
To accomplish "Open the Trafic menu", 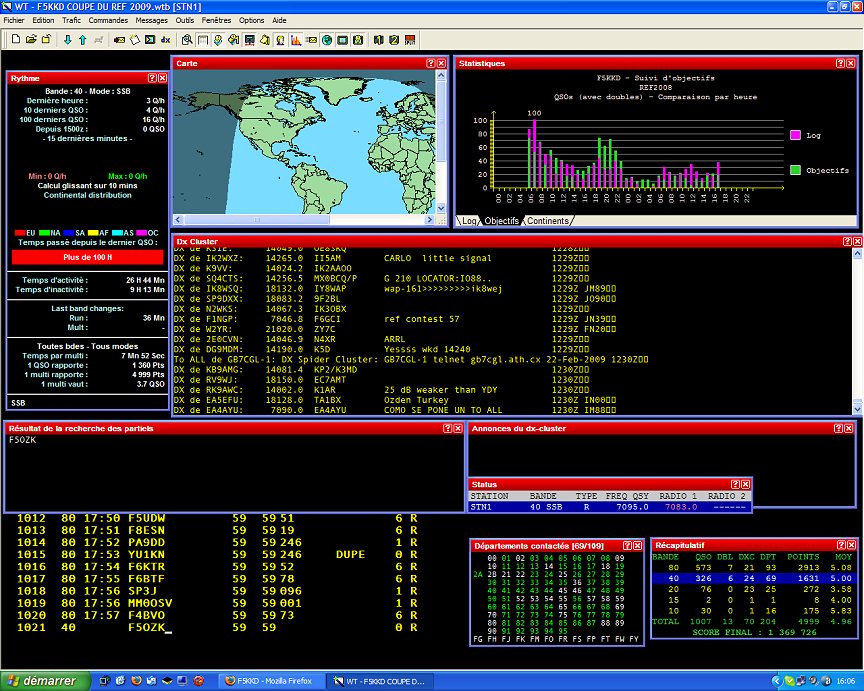I will 71,20.
